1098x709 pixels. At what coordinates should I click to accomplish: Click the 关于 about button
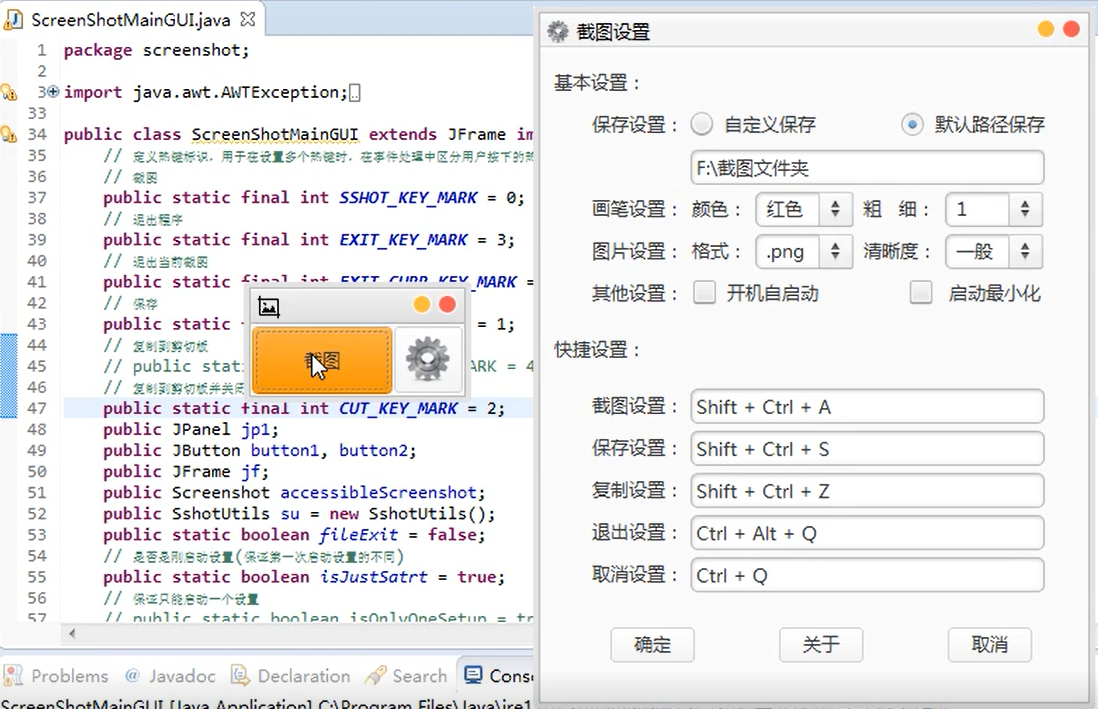821,645
